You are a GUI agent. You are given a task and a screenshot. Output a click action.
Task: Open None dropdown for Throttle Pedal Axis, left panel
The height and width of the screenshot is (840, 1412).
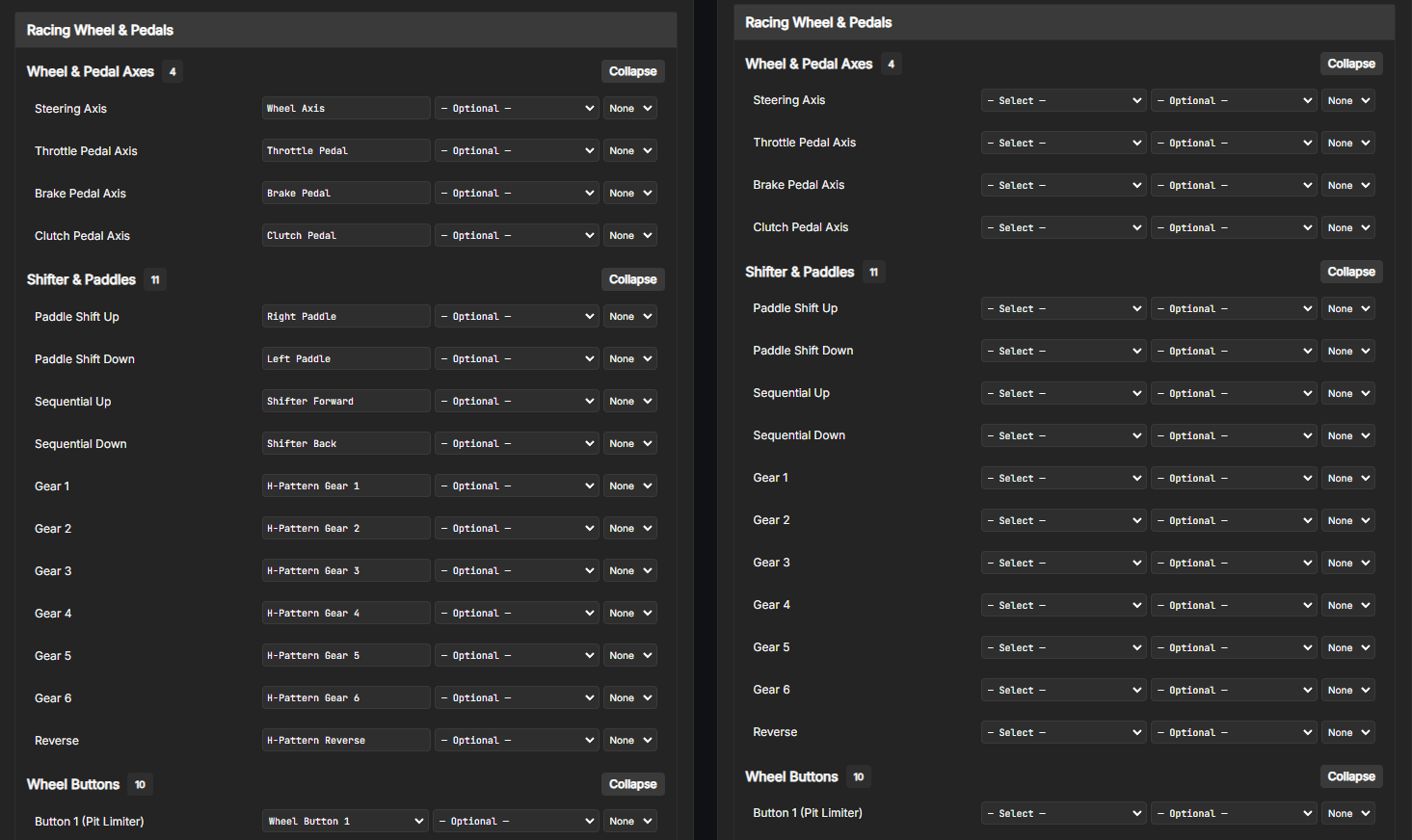tap(630, 150)
